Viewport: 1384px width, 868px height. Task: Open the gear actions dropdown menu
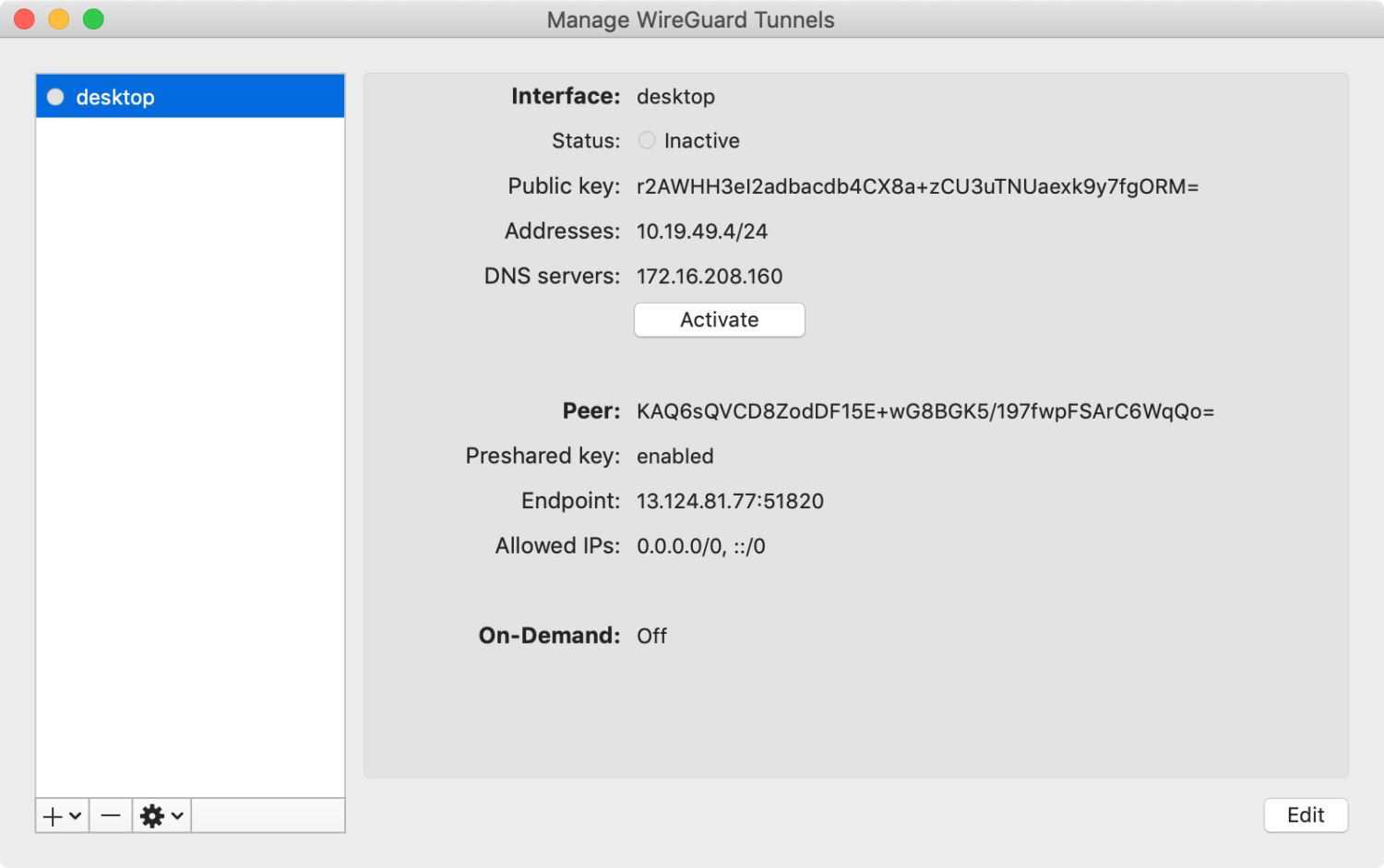coord(161,816)
